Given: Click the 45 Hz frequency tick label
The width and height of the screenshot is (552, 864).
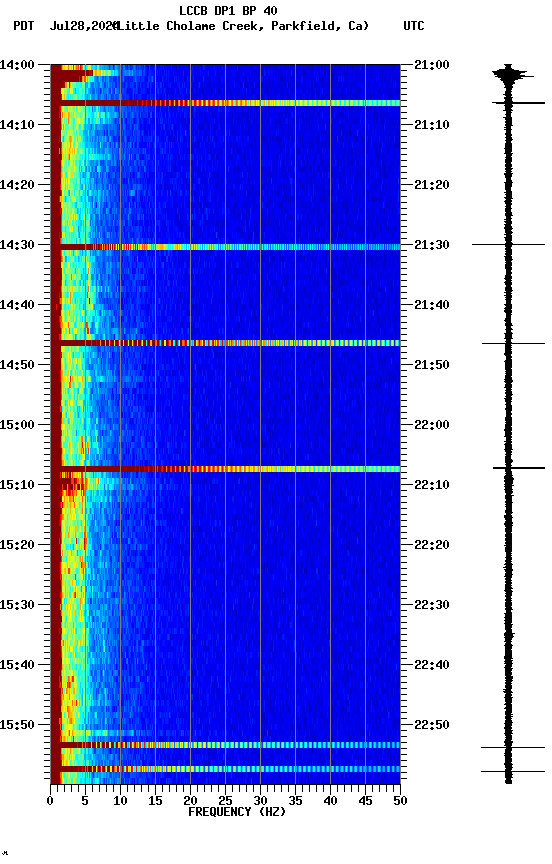Looking at the screenshot, I should [x=365, y=801].
